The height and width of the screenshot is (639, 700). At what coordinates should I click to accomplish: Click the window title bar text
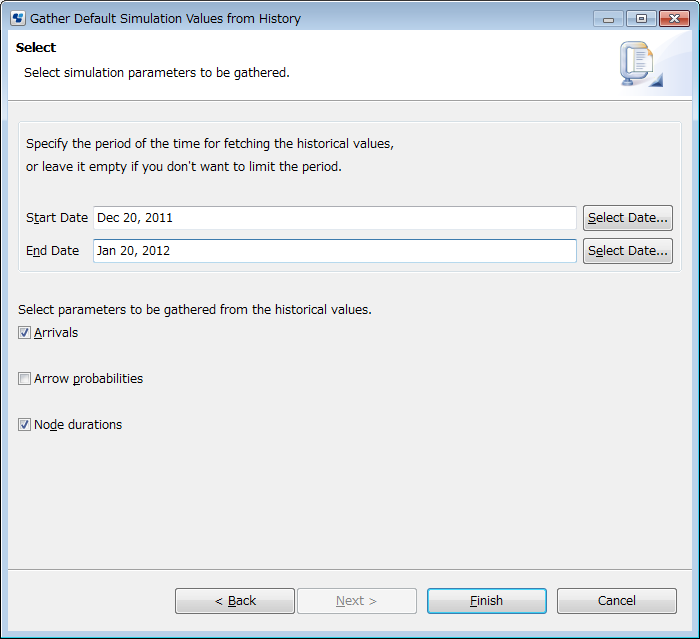(165, 19)
